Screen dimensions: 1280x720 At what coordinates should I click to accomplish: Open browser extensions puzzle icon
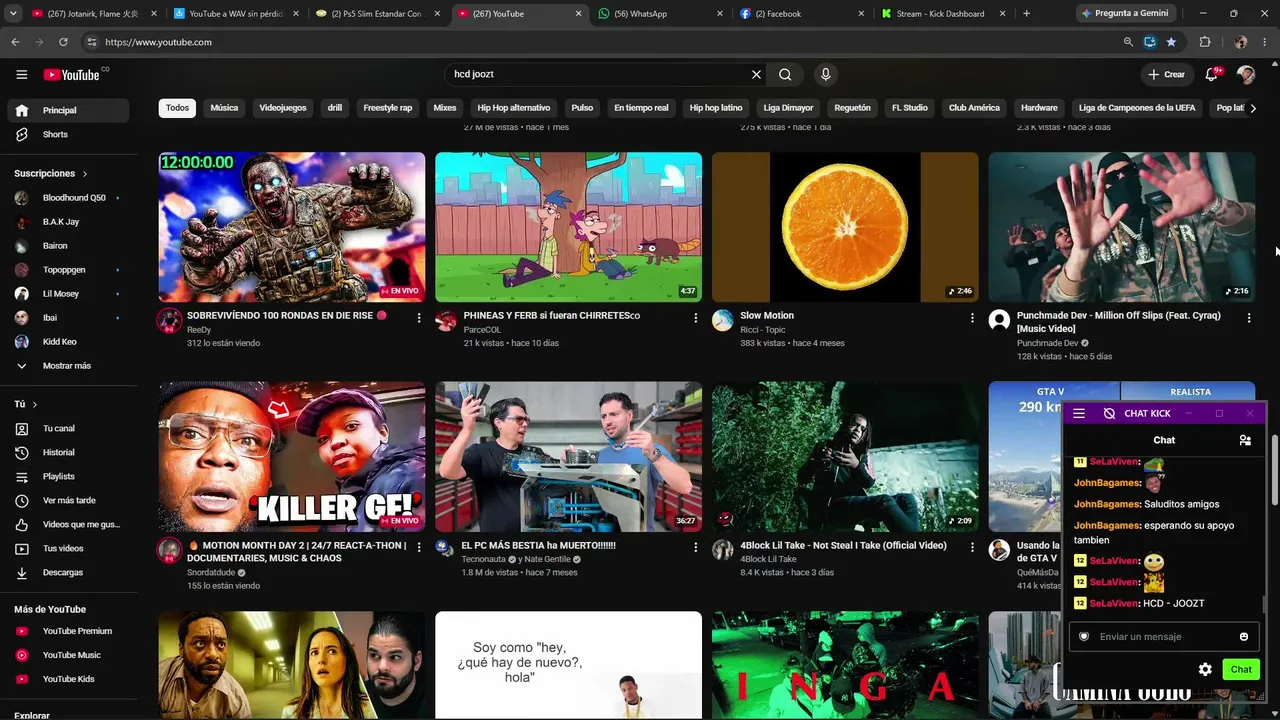point(1205,42)
